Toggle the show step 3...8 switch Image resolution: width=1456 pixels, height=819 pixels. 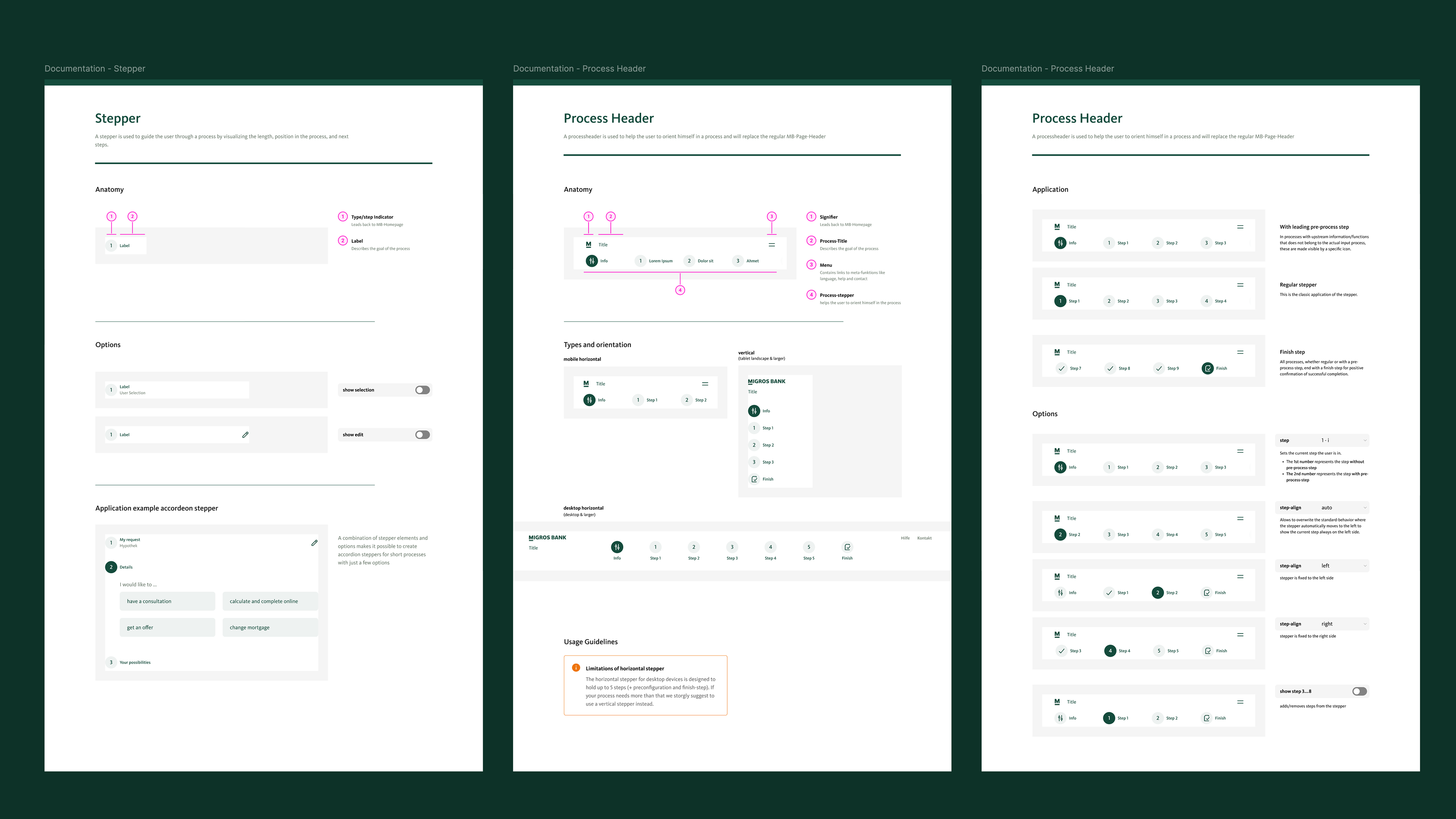[x=1359, y=691]
